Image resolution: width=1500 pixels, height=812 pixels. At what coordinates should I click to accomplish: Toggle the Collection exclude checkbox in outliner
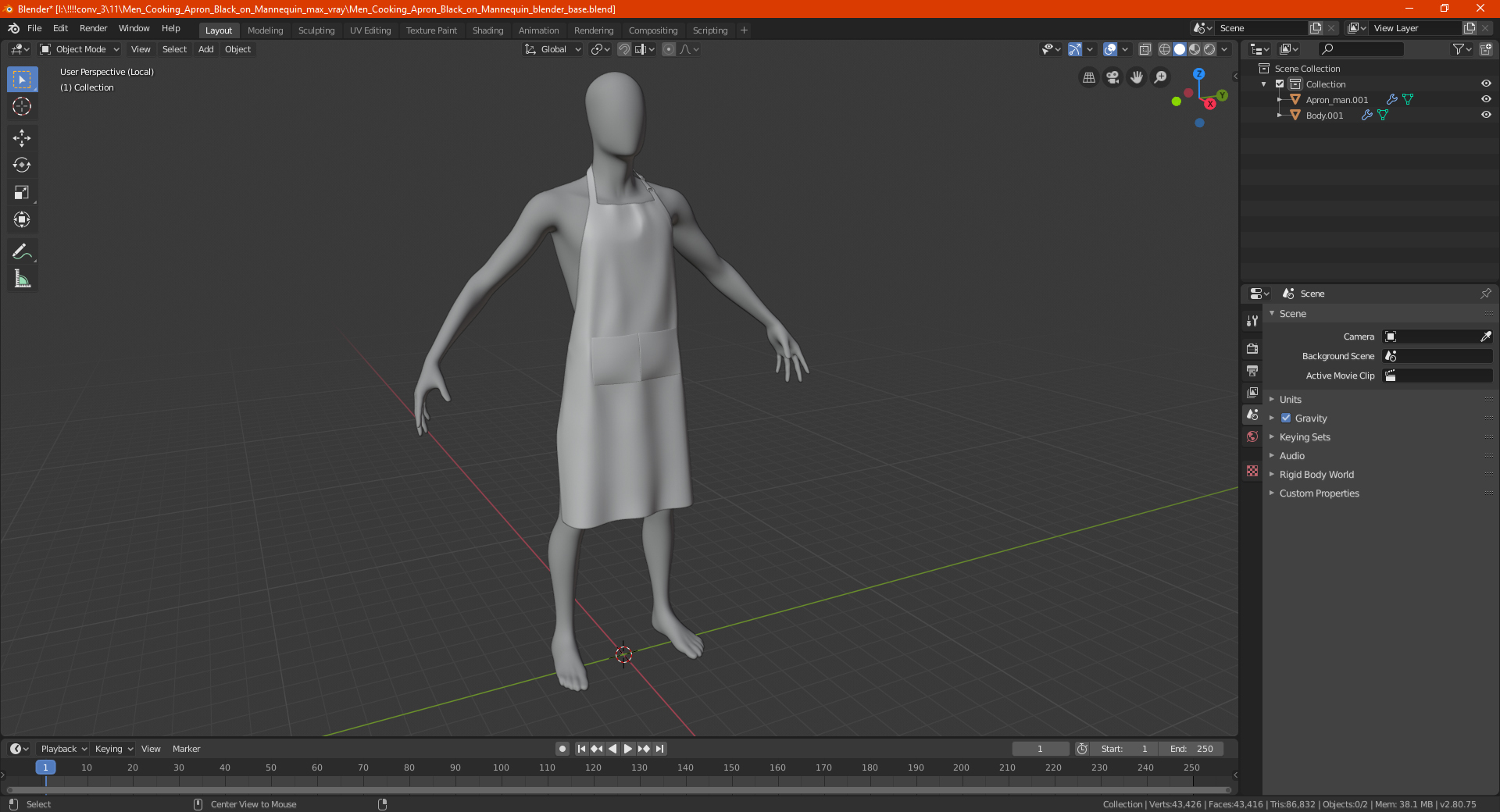[1280, 84]
